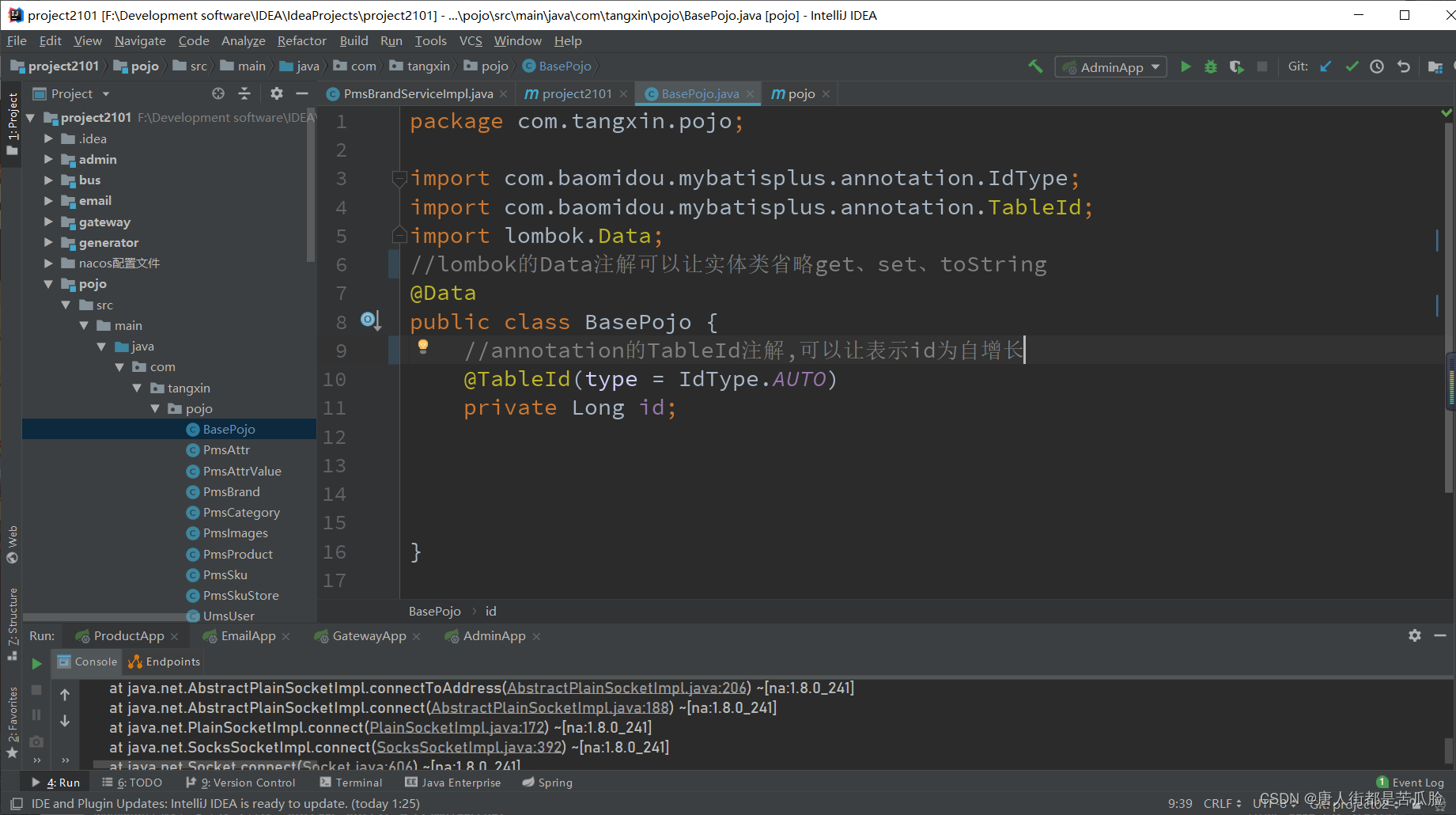Open AbstractPlainSocketImpl.java:206 stack link
The width and height of the screenshot is (1456, 815).
pyautogui.click(x=627, y=688)
